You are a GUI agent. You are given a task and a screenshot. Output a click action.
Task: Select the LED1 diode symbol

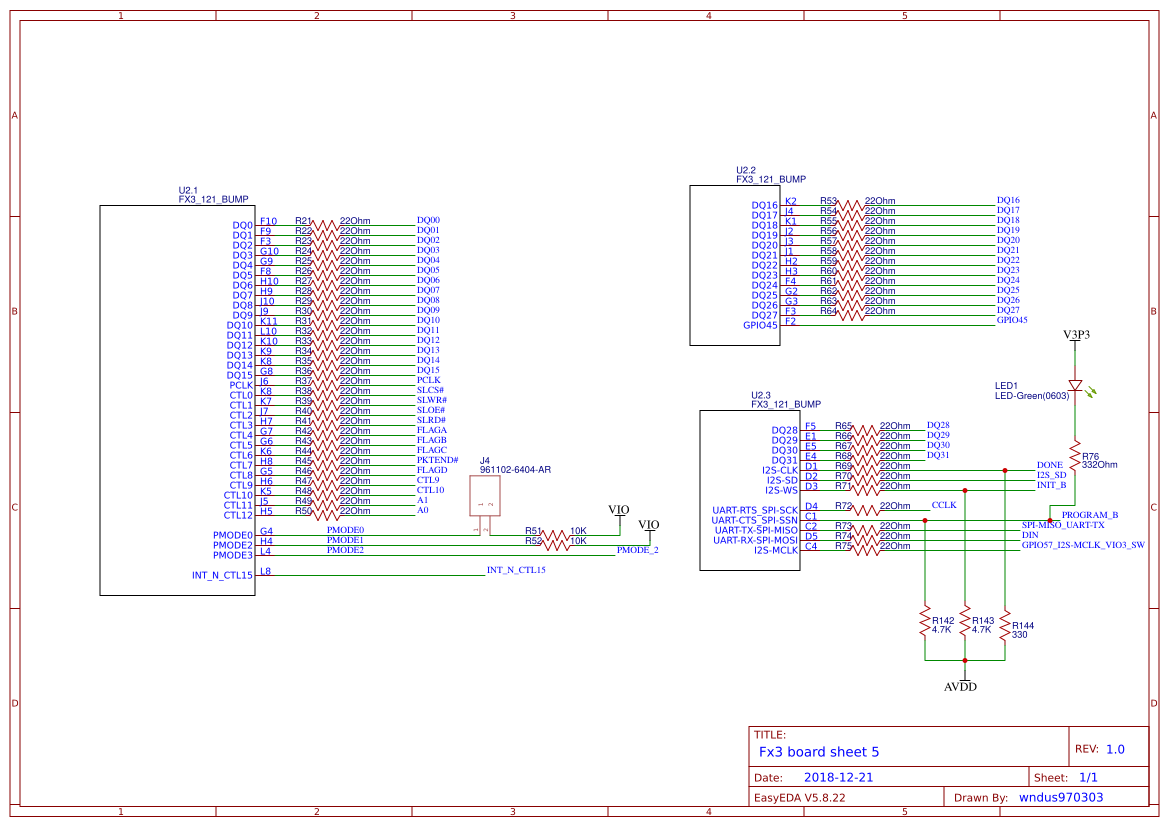(1075, 386)
